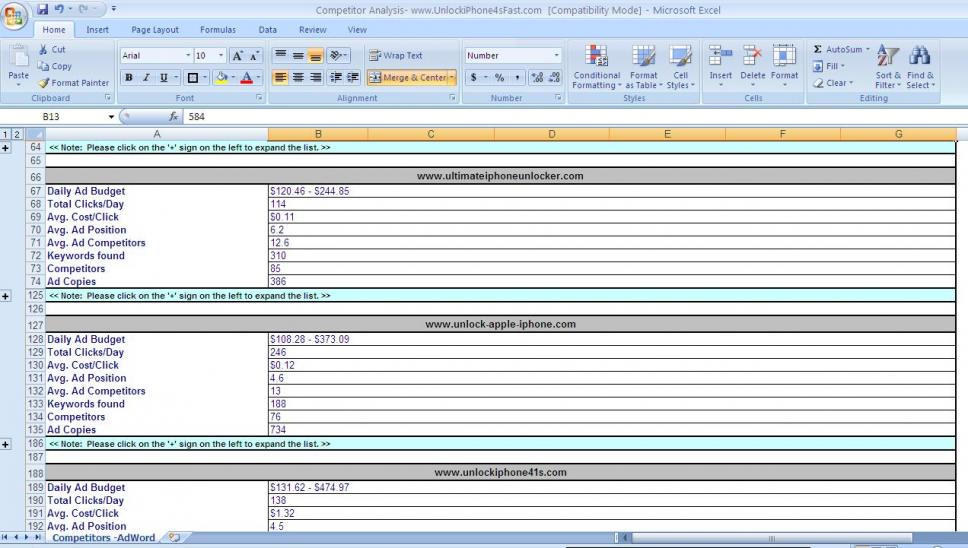Expand grouped rows at row 125
968x548 pixels.
coord(6,296)
